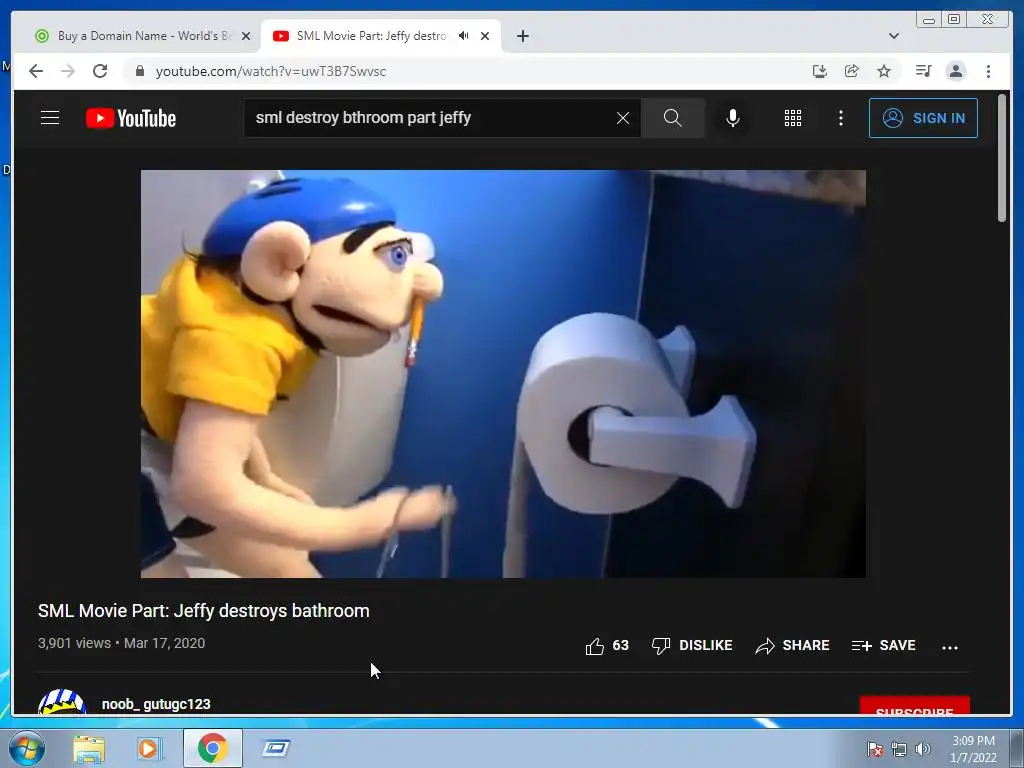The height and width of the screenshot is (768, 1024).
Task: Close the Buy a Domain Name tab
Action: (x=246, y=36)
